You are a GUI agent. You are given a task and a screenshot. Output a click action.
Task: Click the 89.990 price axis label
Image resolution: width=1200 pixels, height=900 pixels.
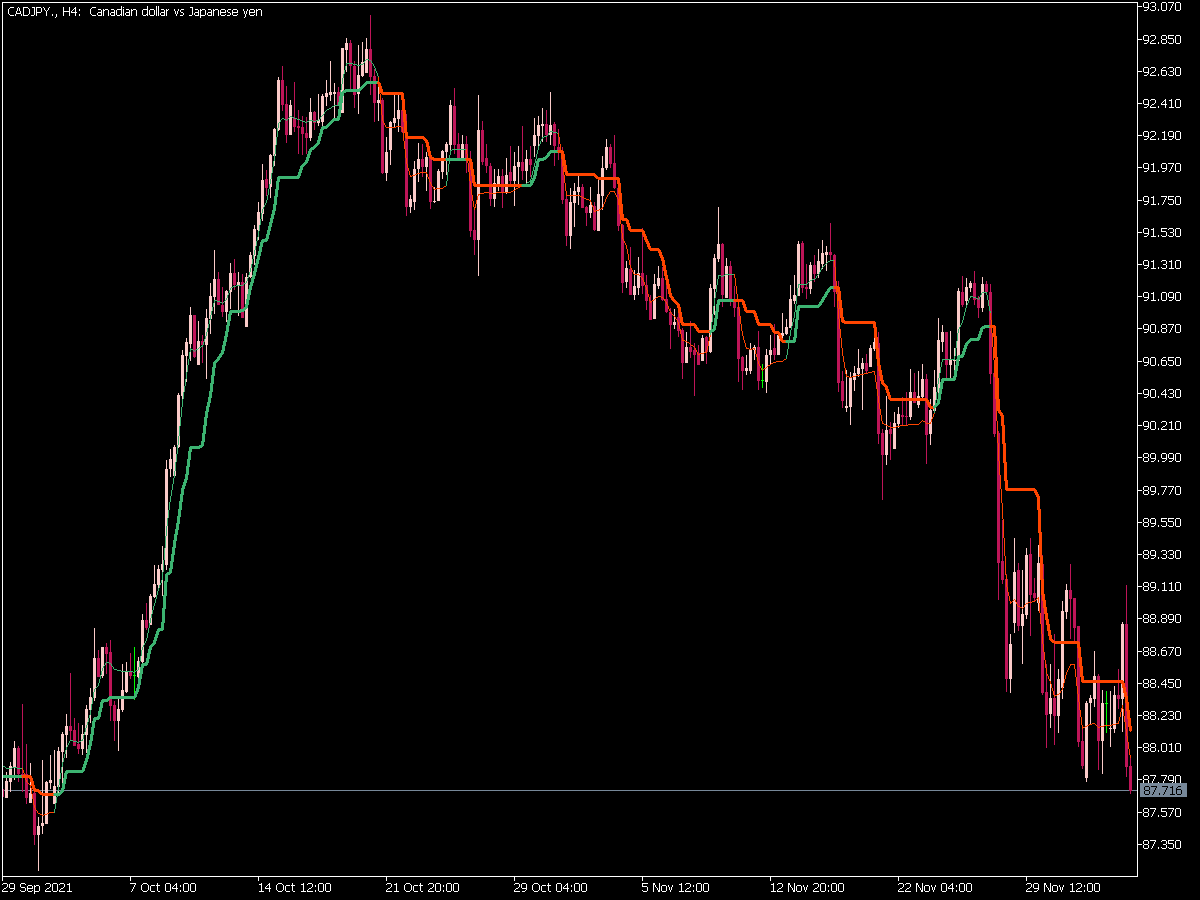click(x=1163, y=457)
